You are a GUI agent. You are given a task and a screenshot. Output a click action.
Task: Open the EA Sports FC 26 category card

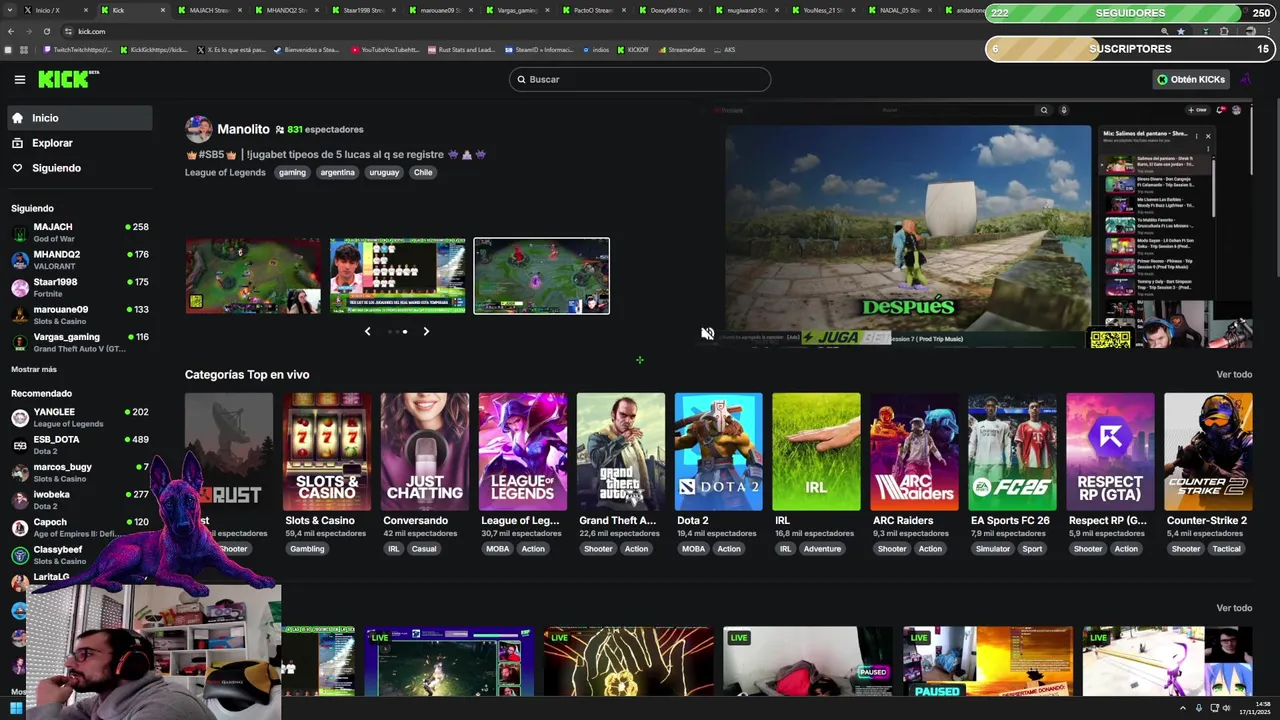(x=1012, y=452)
